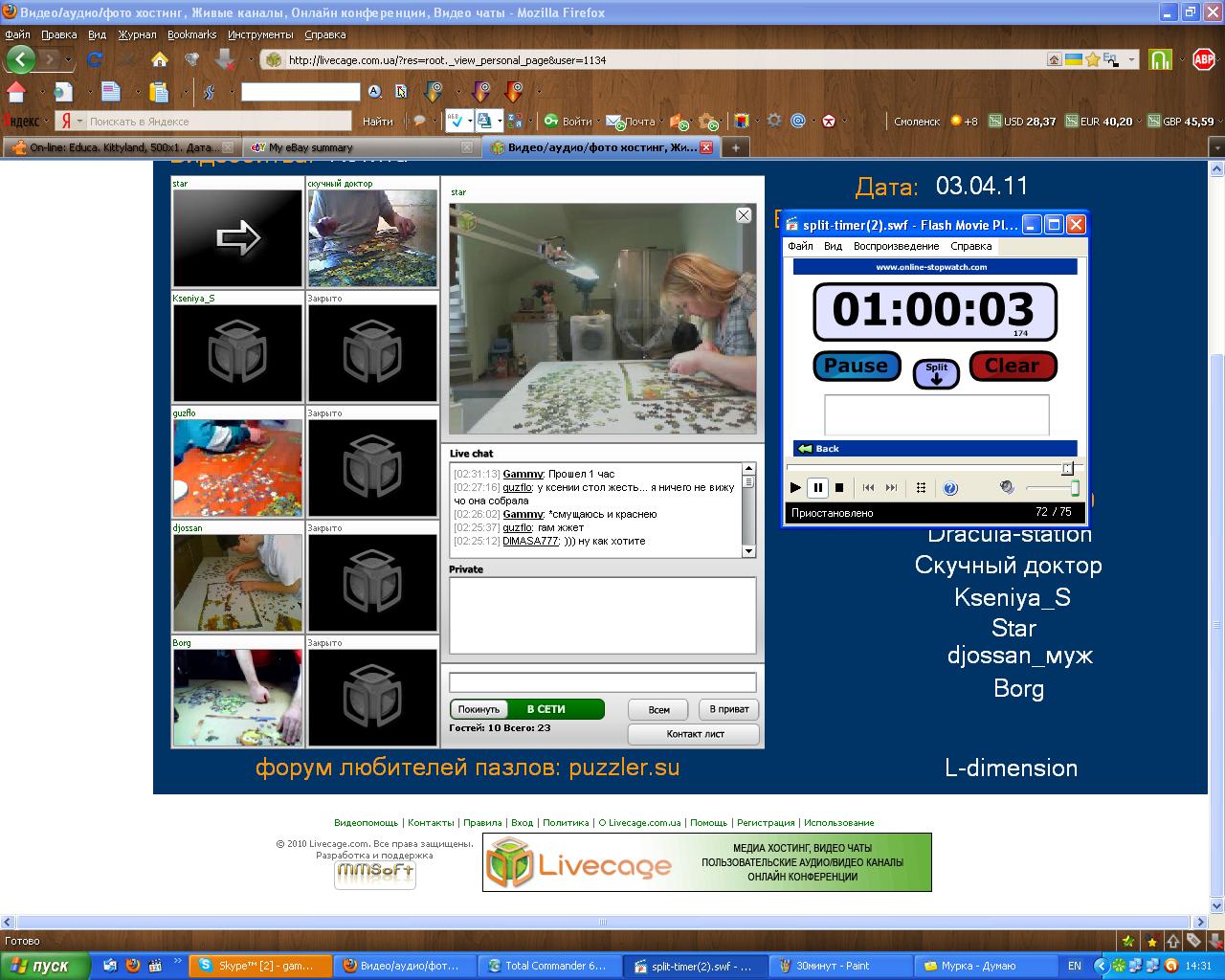Reload the page with the refresh icon
Screen dimensions: 1225x980
tap(95, 59)
